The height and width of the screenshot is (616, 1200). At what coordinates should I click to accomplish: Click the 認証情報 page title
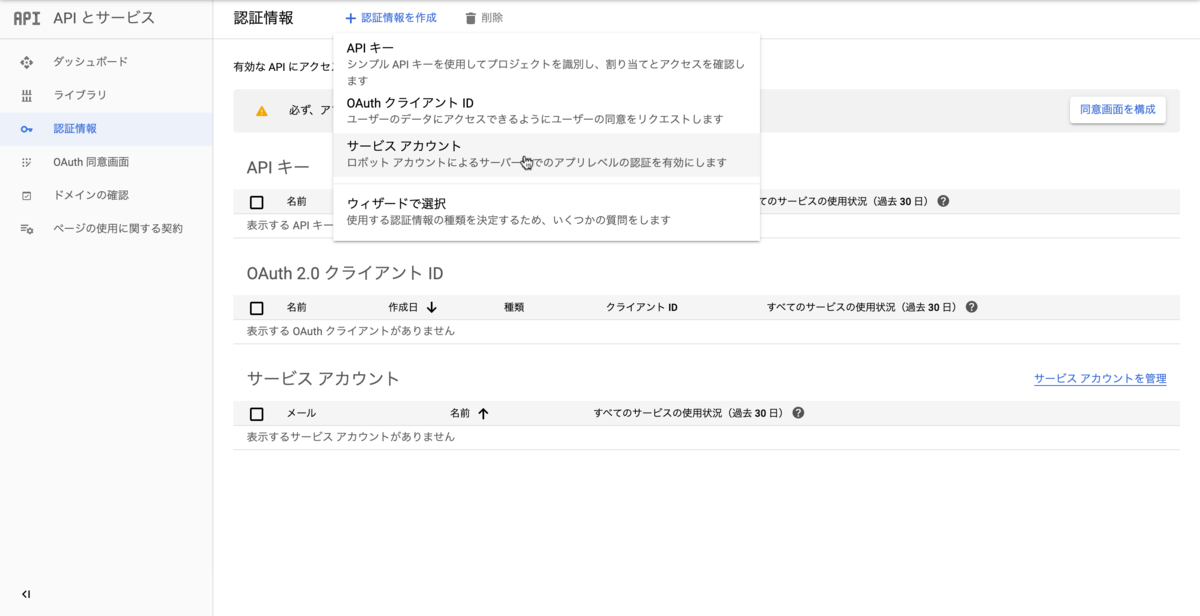coord(263,18)
